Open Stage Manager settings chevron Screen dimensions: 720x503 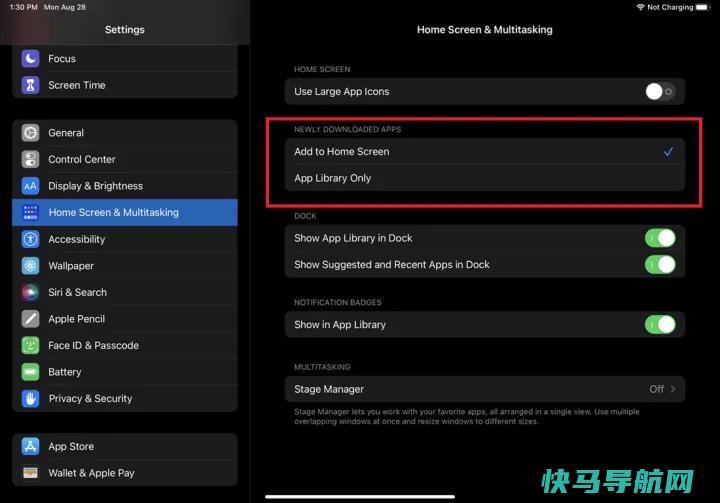tap(673, 389)
